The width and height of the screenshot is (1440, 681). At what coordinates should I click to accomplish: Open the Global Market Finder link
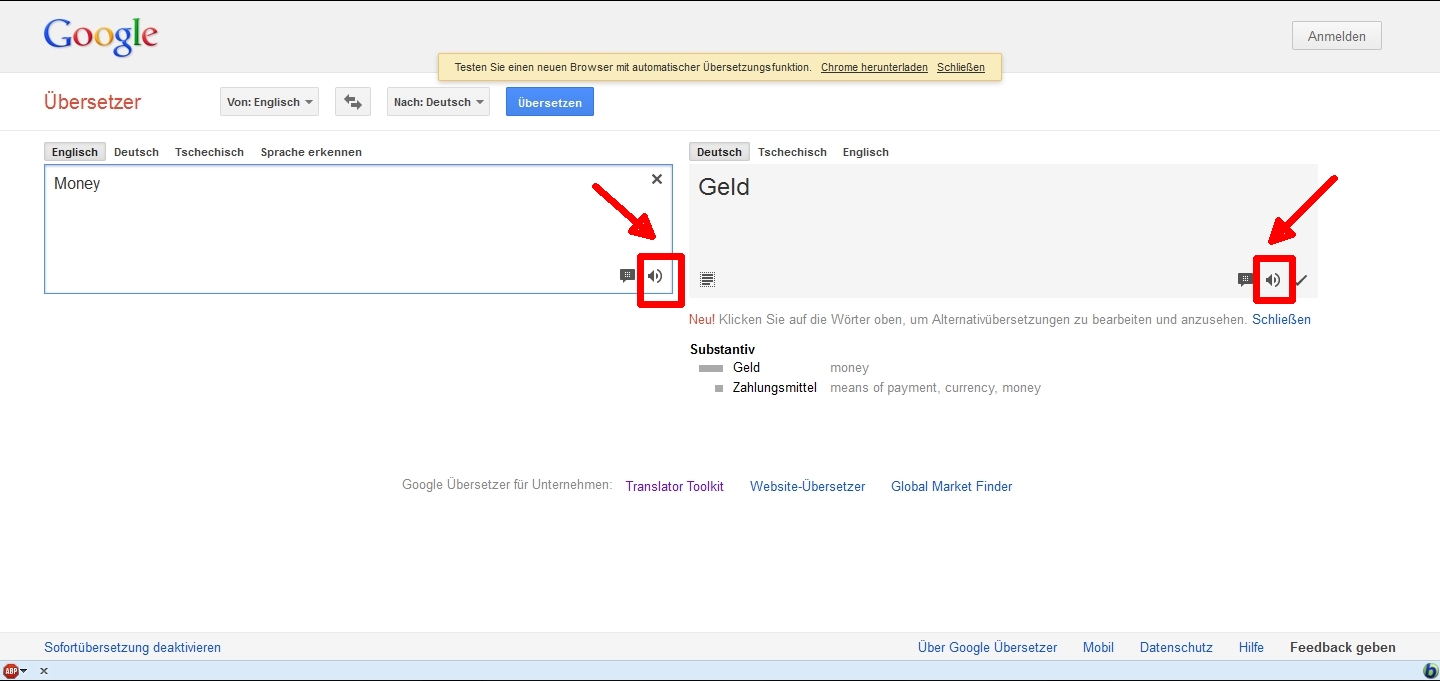951,486
